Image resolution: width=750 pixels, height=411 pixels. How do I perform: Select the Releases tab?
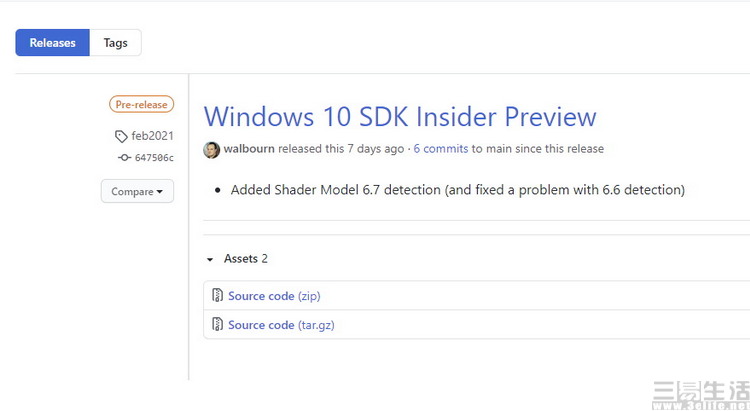(x=53, y=43)
